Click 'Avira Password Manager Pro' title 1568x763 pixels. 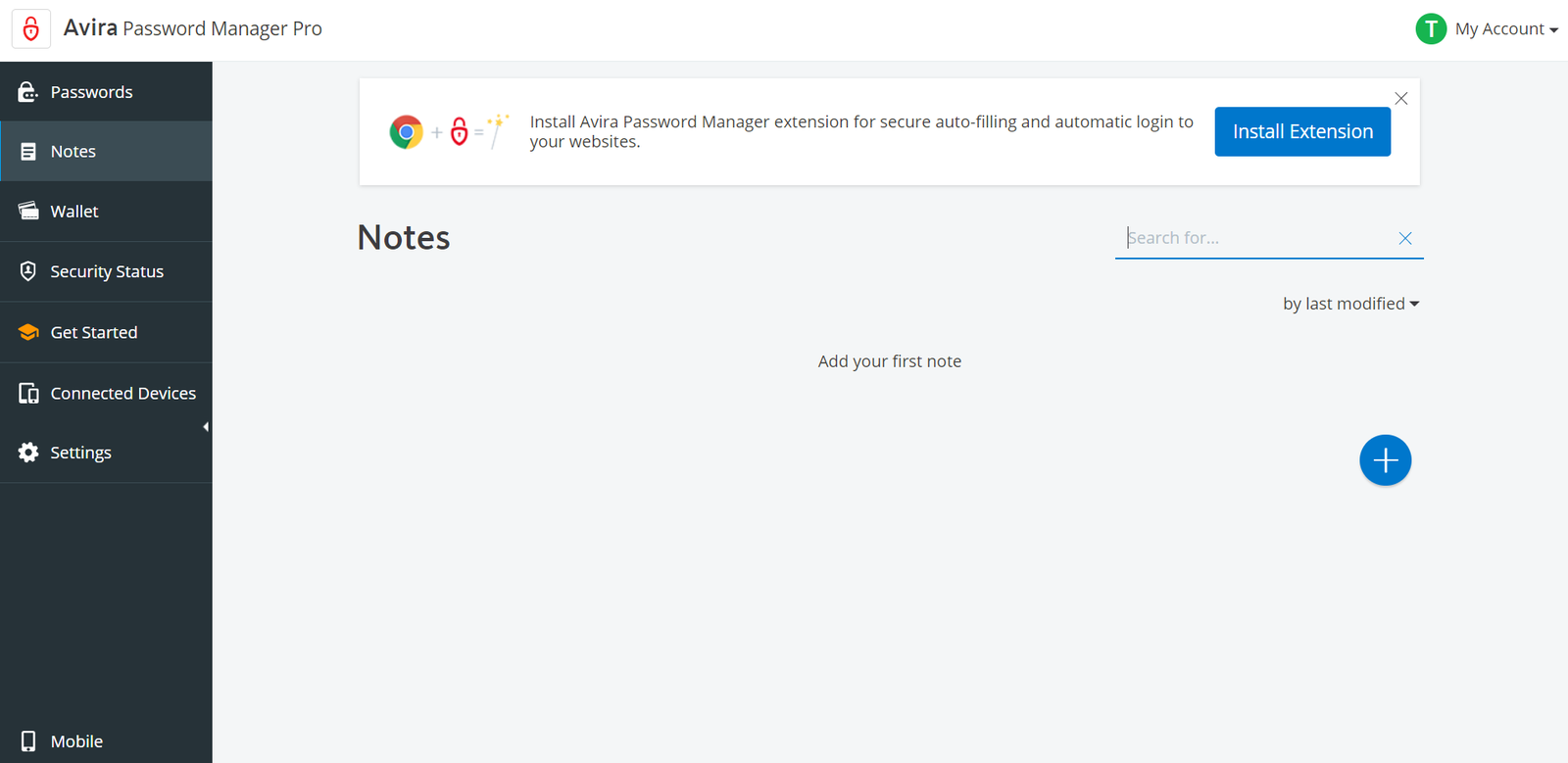193,28
